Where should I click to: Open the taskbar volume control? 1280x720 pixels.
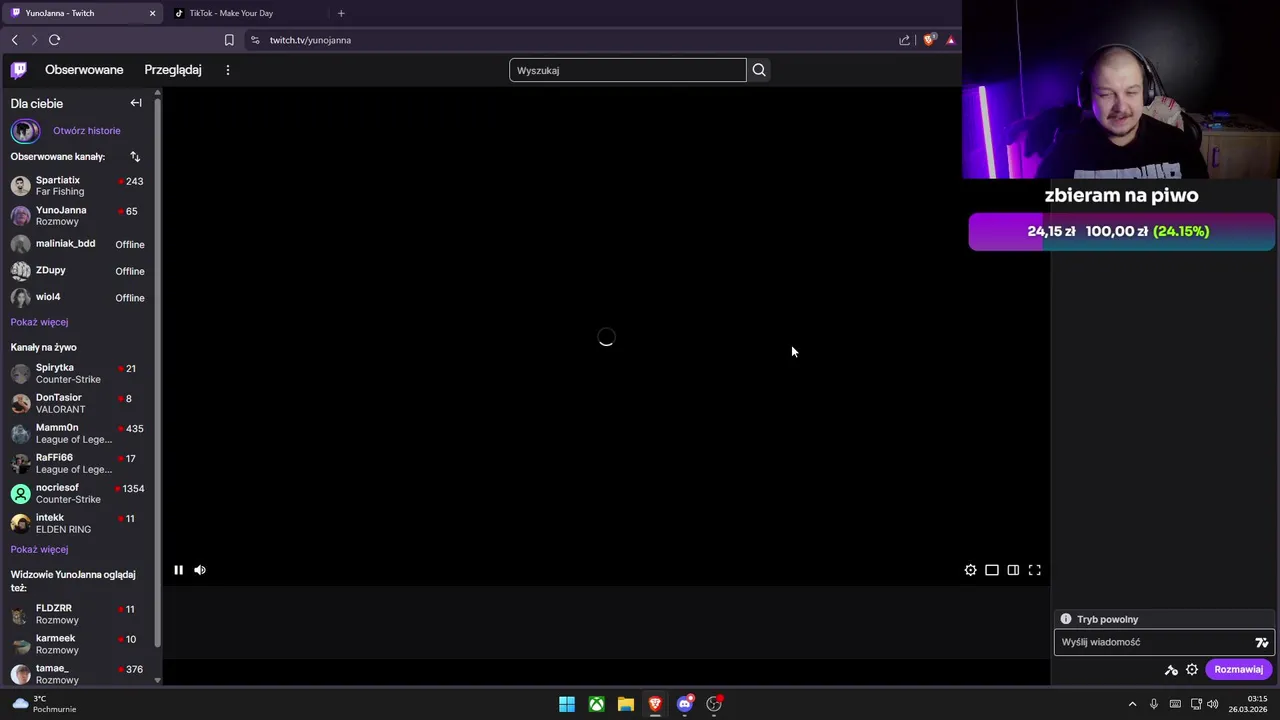[1212, 704]
